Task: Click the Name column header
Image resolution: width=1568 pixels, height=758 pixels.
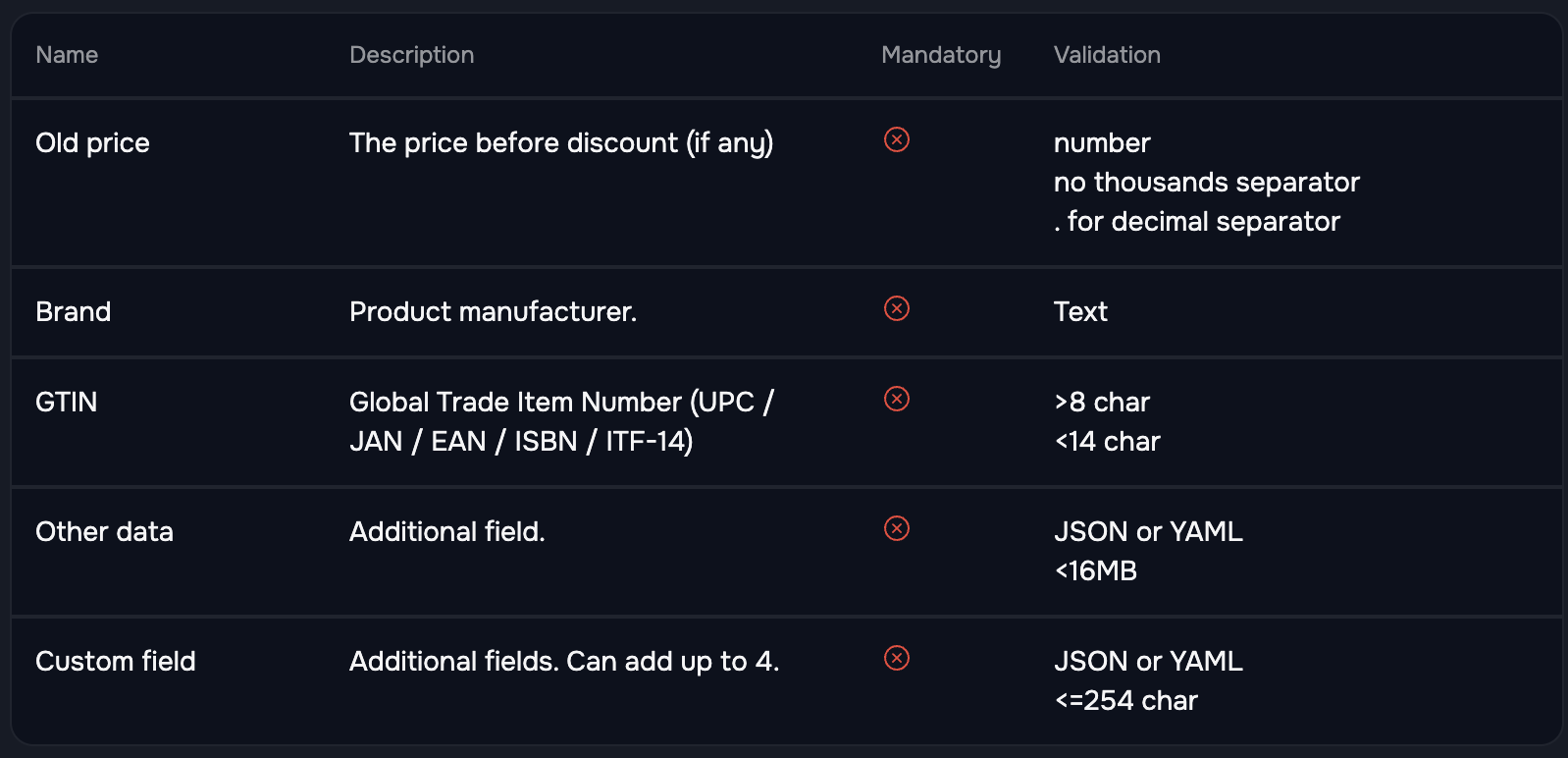Action: tap(67, 55)
